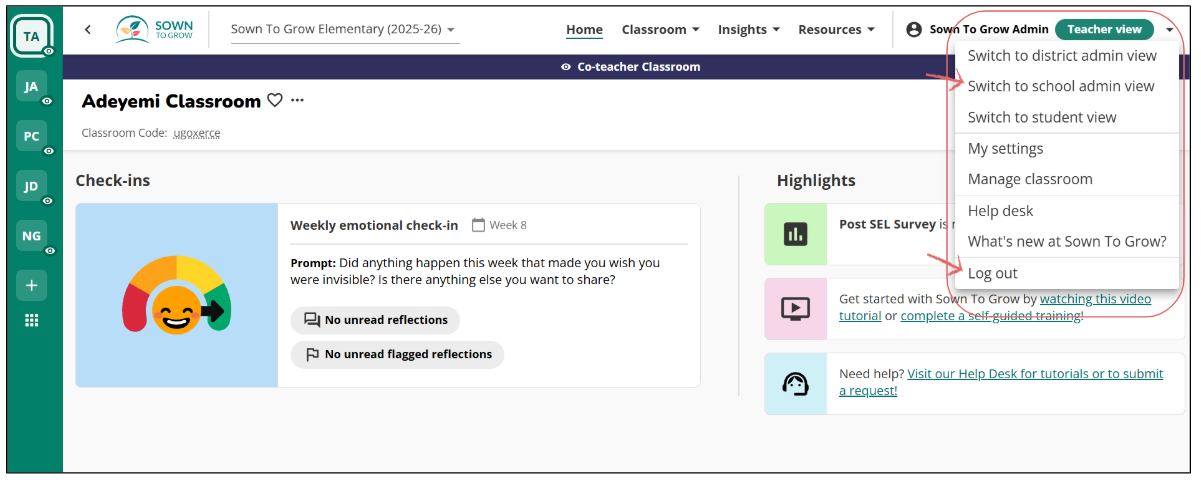Screen dimensions: 1201x484
Task: Click the Sown To Grow logo
Action: (154, 30)
